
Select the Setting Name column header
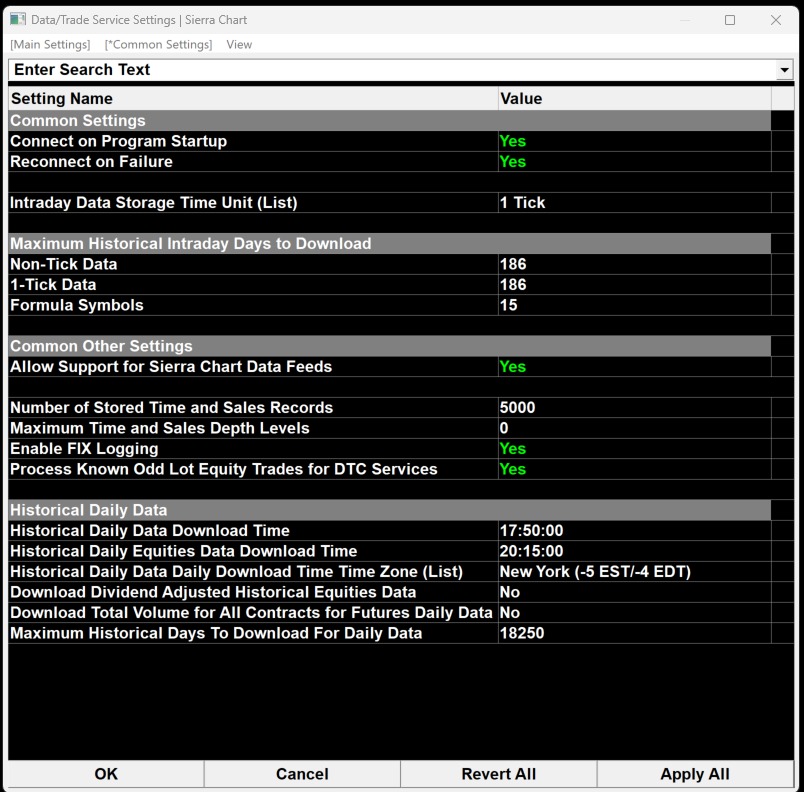coord(253,98)
